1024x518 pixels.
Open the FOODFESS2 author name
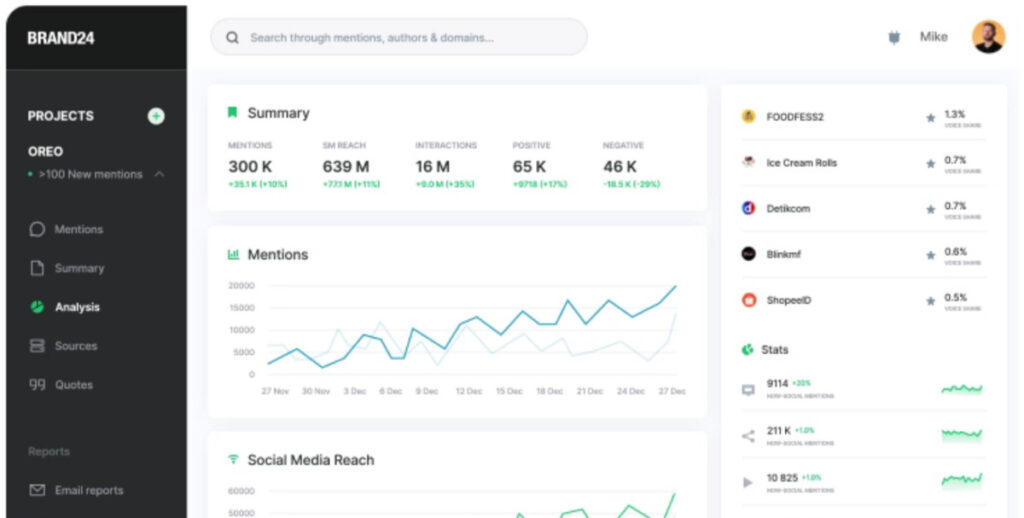point(795,117)
